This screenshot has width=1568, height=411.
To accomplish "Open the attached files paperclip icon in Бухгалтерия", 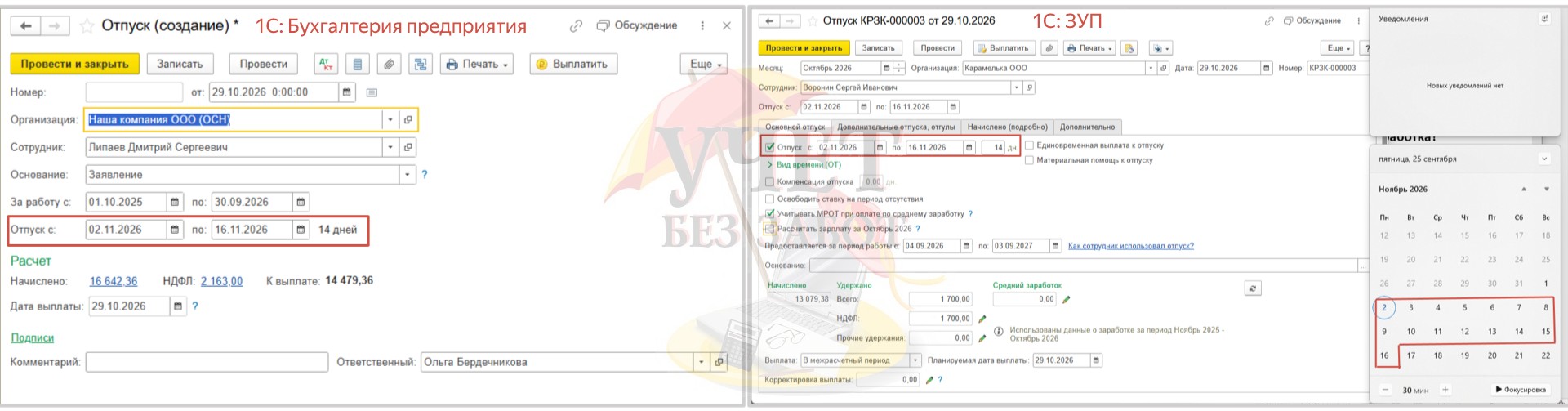I will (390, 64).
